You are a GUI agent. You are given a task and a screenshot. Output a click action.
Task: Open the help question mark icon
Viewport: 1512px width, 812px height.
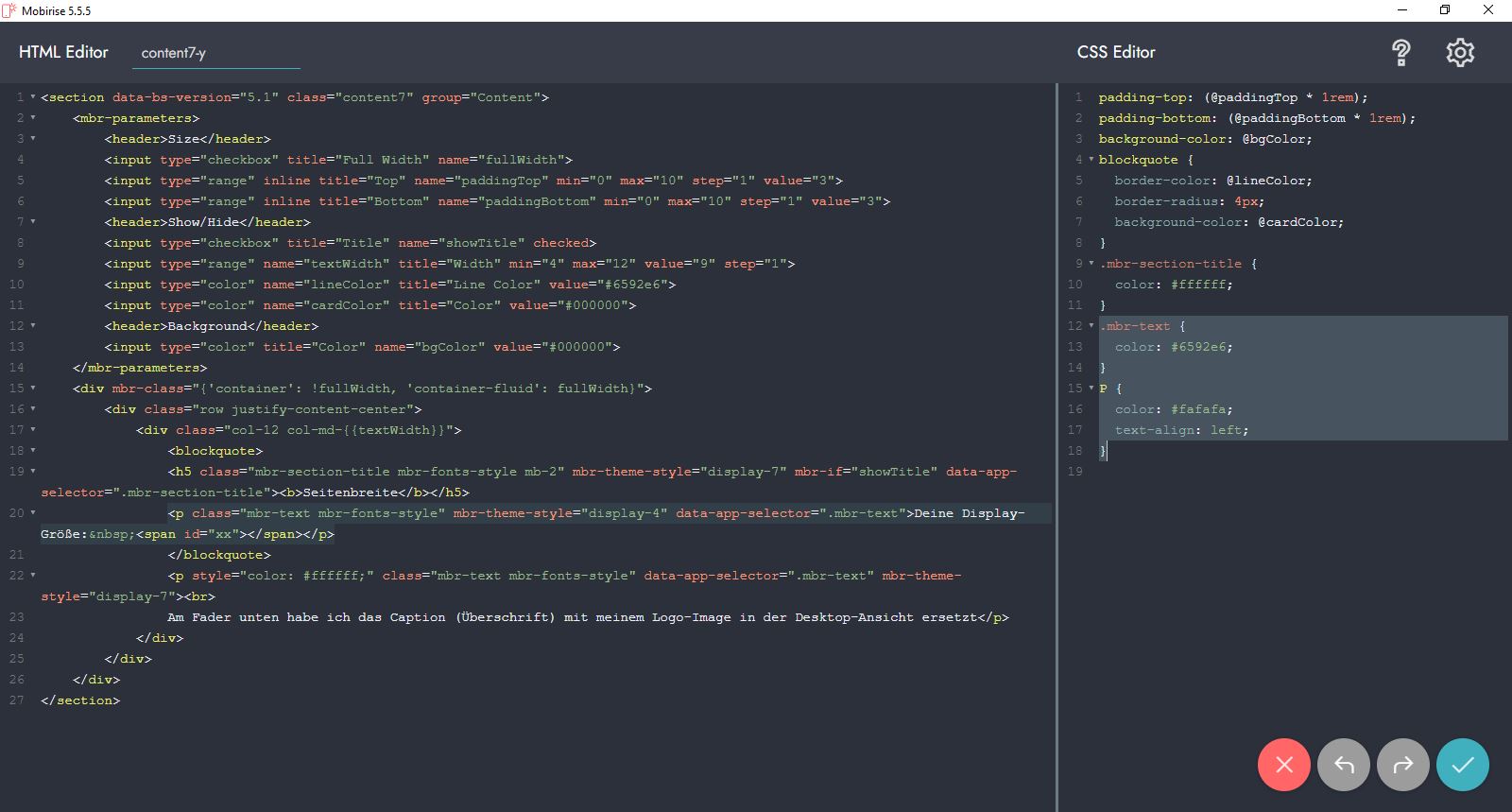click(x=1400, y=53)
